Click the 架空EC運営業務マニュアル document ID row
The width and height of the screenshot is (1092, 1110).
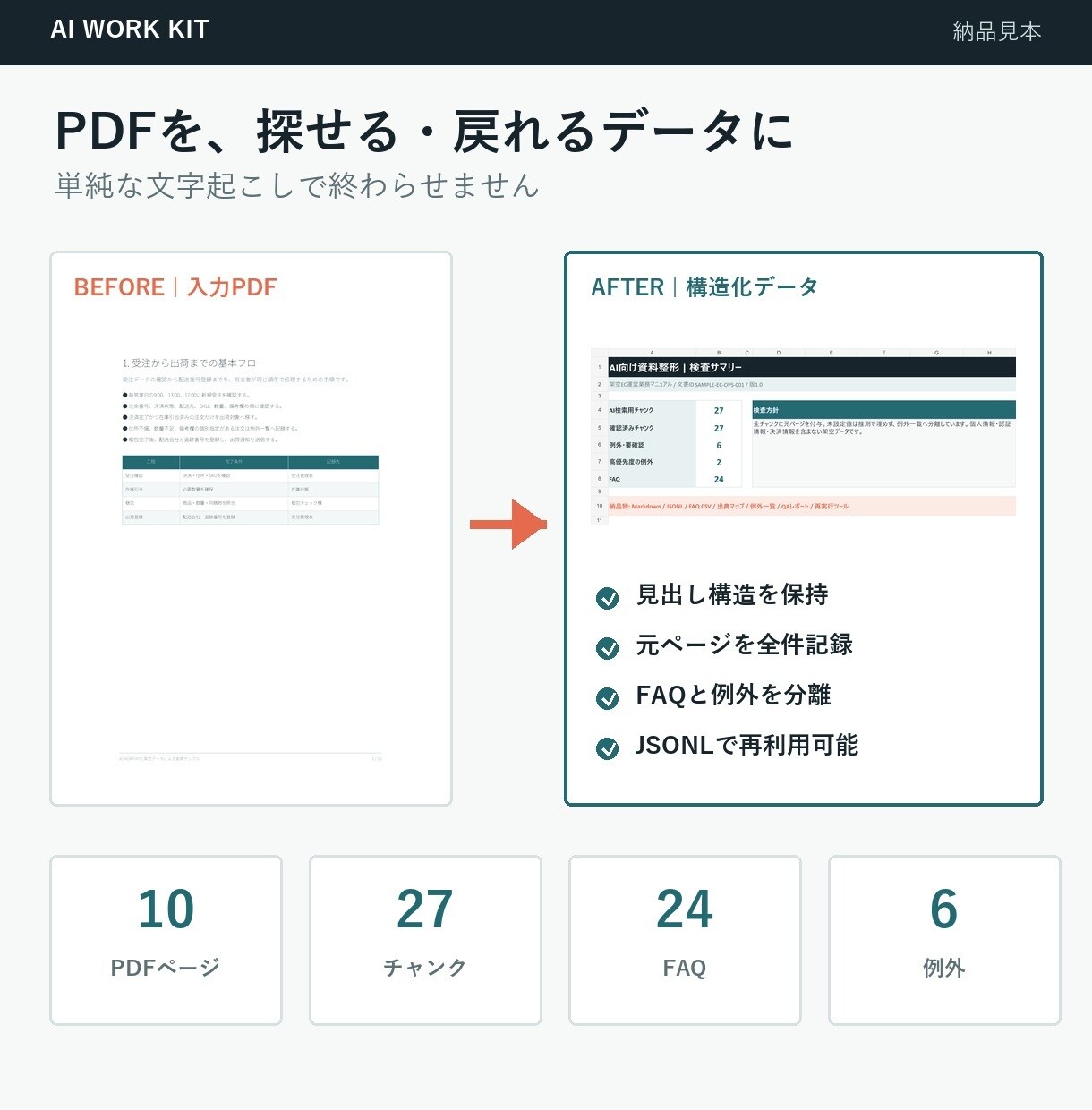811,384
